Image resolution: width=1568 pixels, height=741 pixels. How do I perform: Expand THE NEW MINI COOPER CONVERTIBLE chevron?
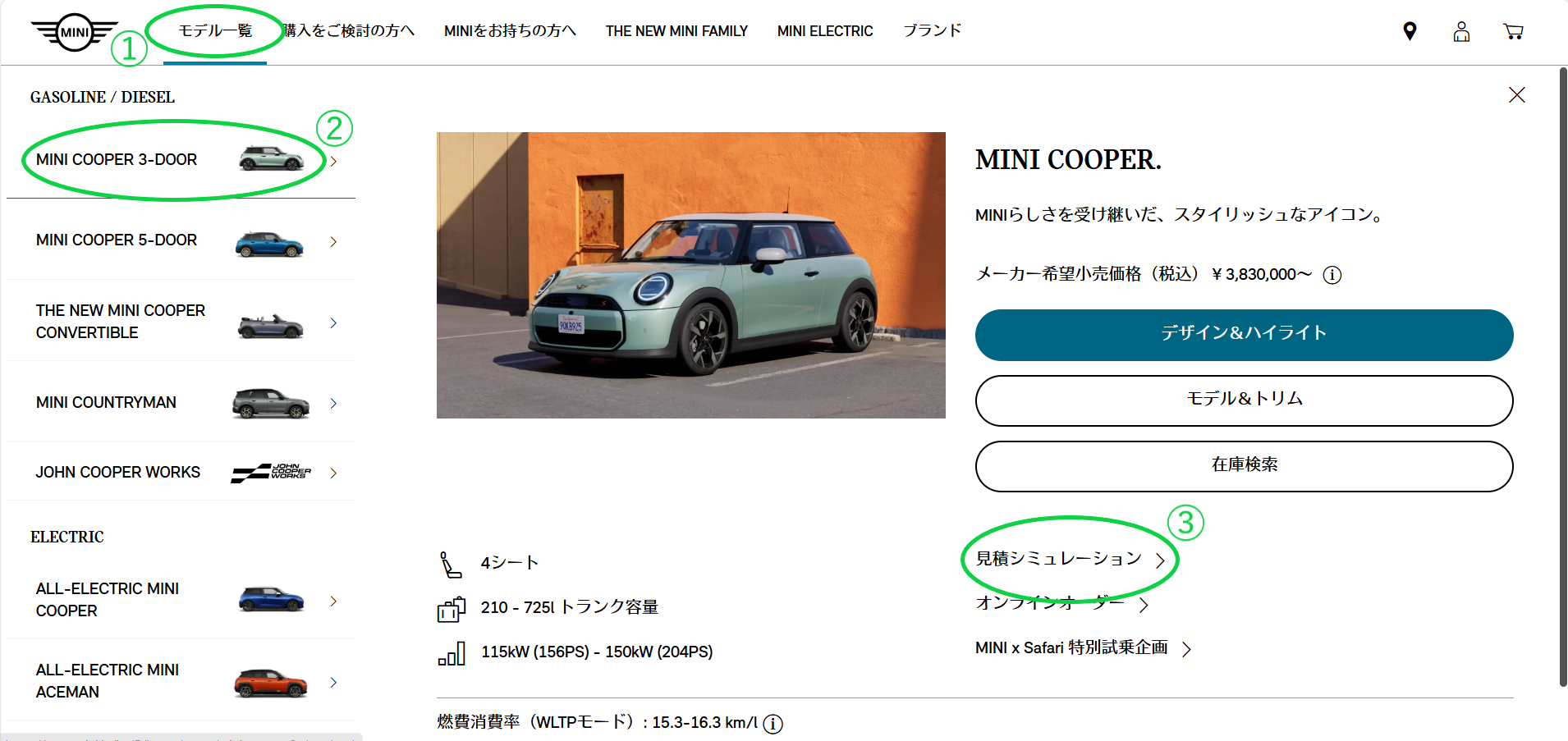tap(333, 322)
